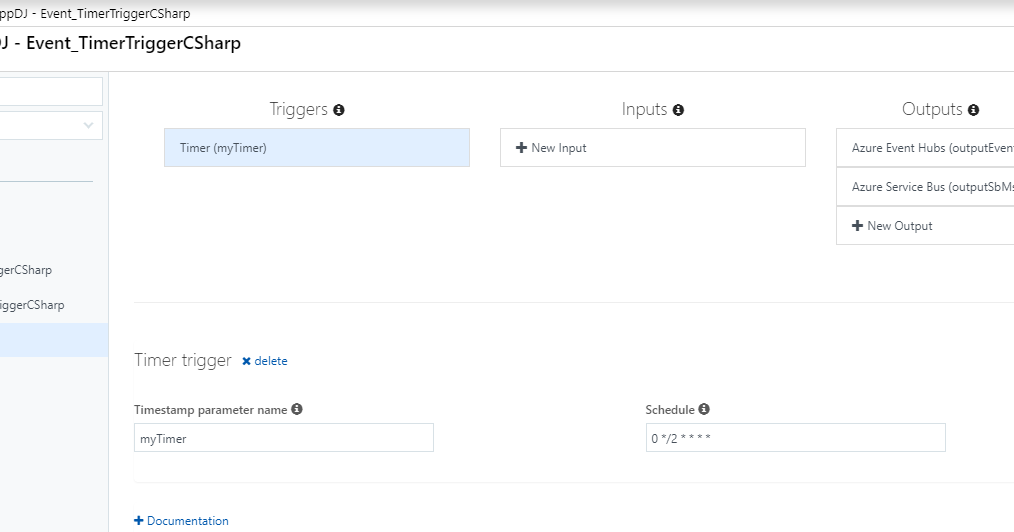This screenshot has width=1014, height=532.
Task: Expand the Documentation section
Action: click(181, 521)
